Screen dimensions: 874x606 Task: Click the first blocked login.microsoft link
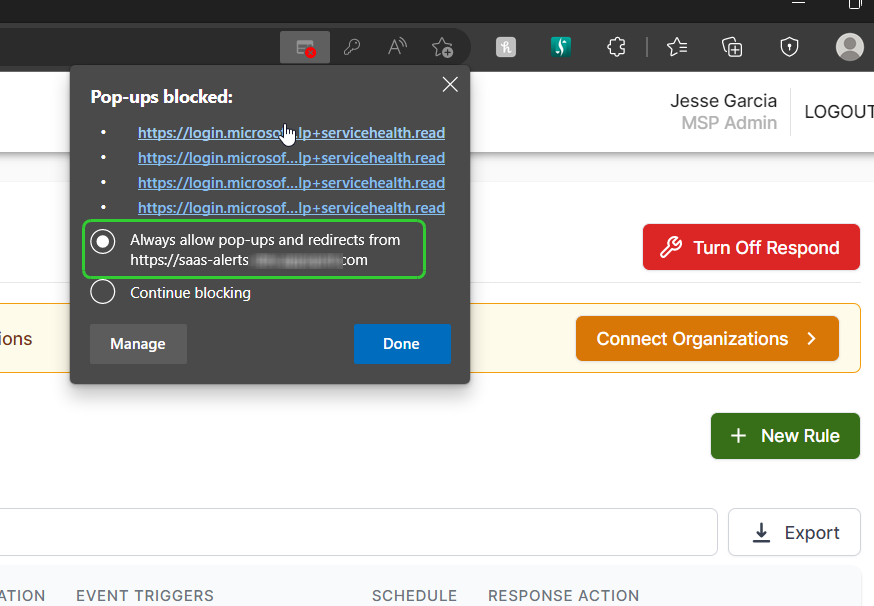(291, 132)
